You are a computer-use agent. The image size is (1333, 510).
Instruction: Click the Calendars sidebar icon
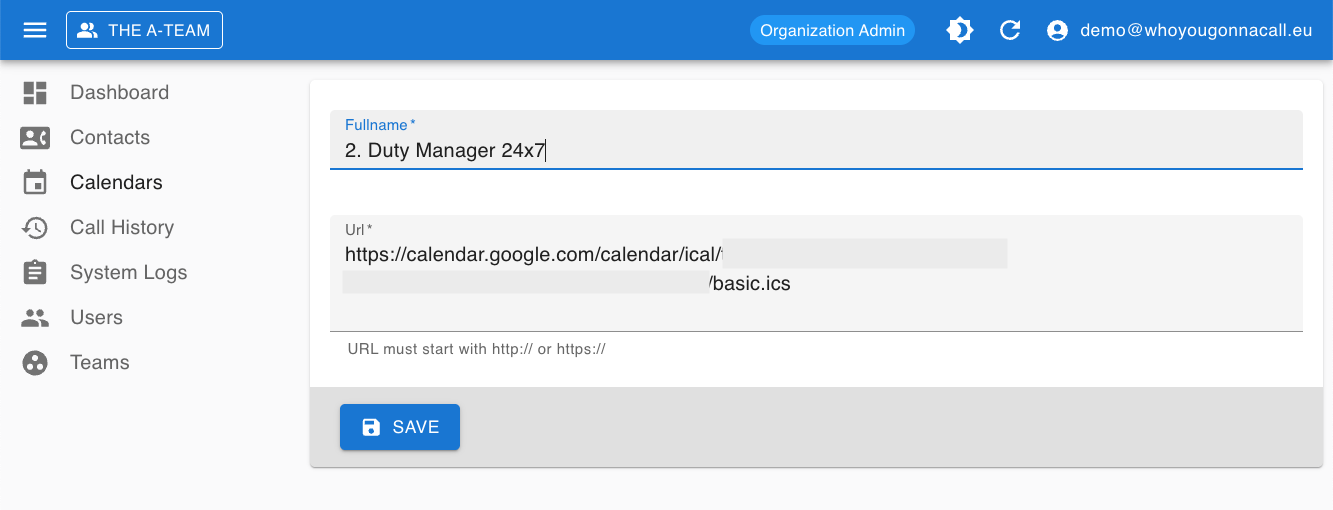[35, 183]
